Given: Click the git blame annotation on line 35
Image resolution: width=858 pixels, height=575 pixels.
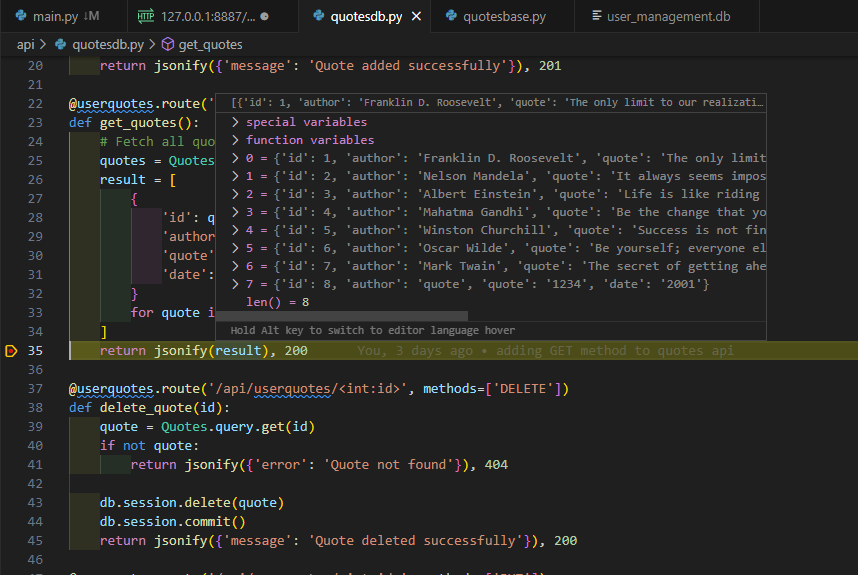Looking at the screenshot, I should (x=545, y=351).
